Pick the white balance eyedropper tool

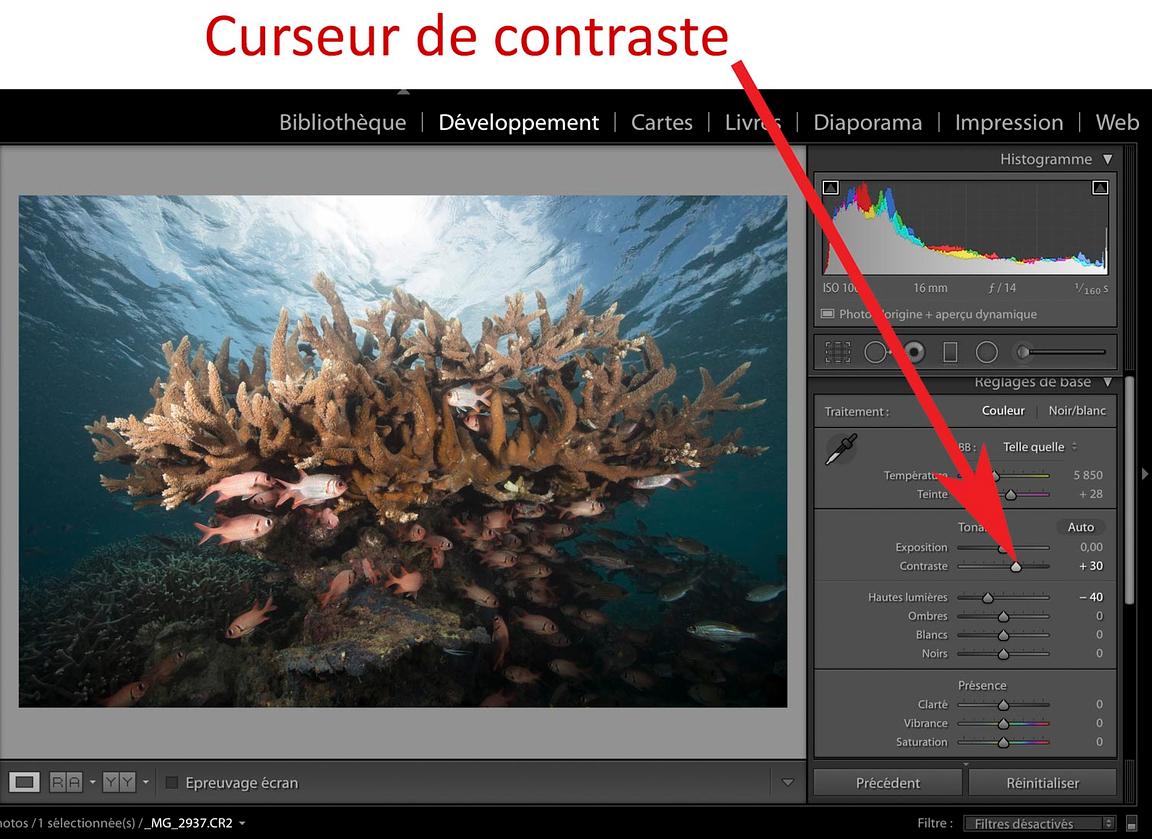click(x=841, y=449)
